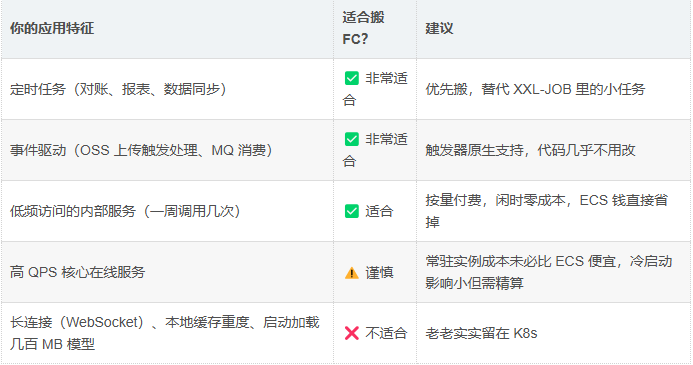Click the 高 QPS 核心在线服务 cell
The image size is (693, 365).
click(x=168, y=272)
